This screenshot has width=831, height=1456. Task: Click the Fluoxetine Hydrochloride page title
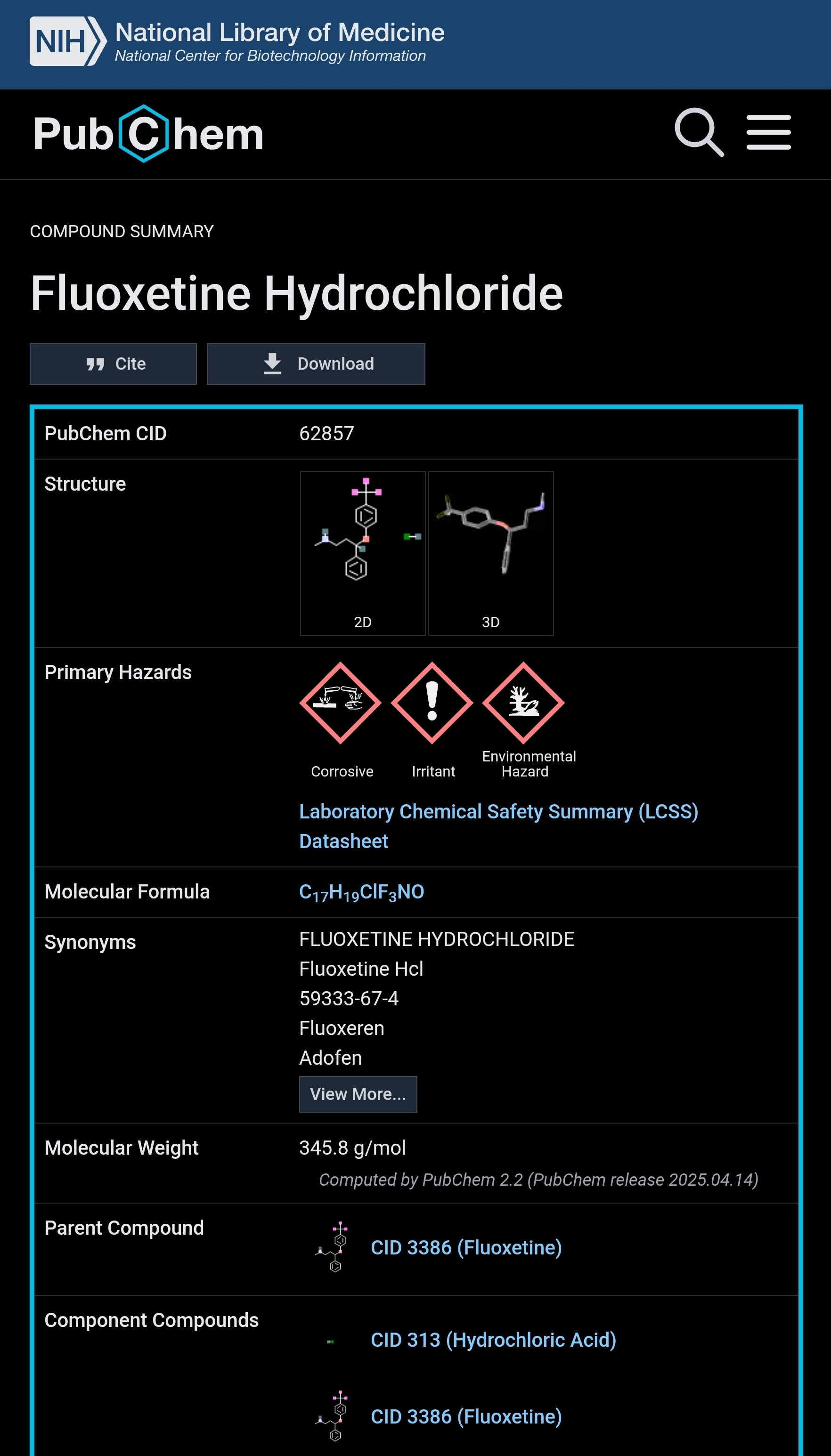[x=297, y=293]
